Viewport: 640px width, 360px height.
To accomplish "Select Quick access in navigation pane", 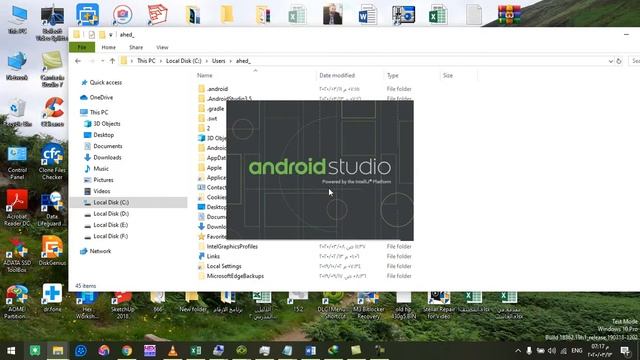I will tap(106, 82).
